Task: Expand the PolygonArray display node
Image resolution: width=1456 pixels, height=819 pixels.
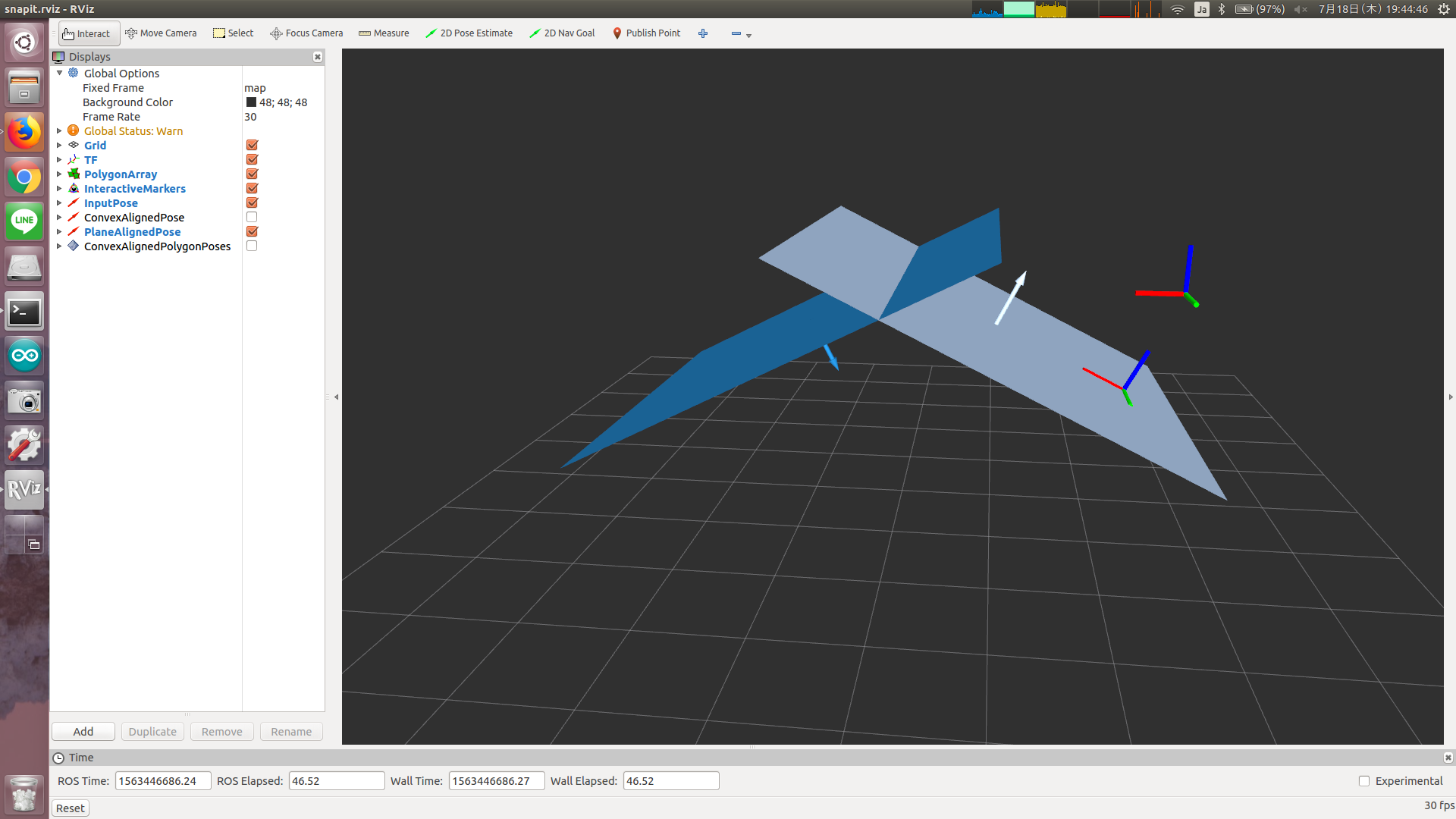Action: (x=59, y=174)
